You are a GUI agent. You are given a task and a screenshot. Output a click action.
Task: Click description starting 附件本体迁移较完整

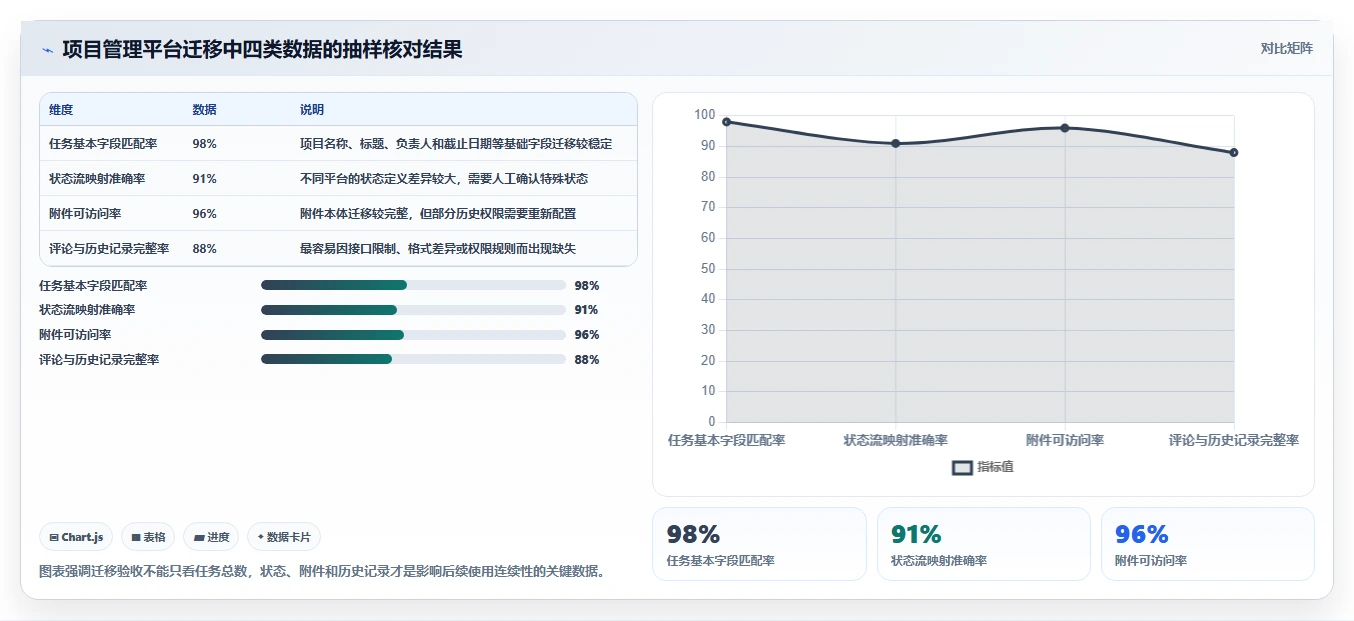[x=438, y=214]
